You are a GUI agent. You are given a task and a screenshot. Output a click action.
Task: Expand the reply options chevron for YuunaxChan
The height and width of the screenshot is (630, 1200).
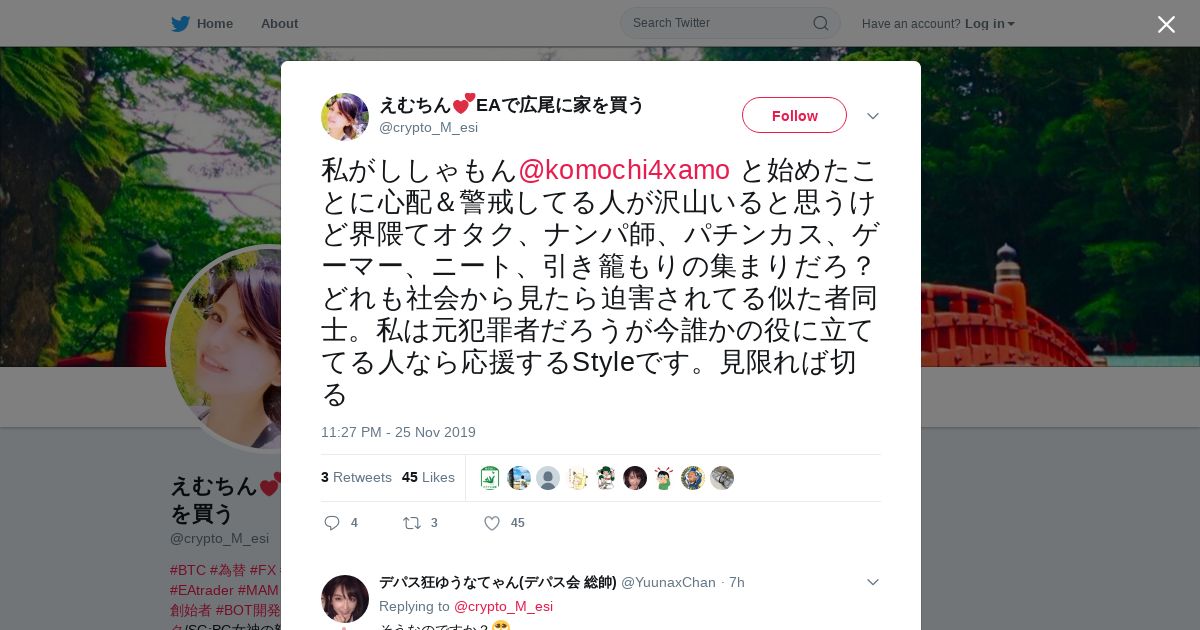point(872,582)
